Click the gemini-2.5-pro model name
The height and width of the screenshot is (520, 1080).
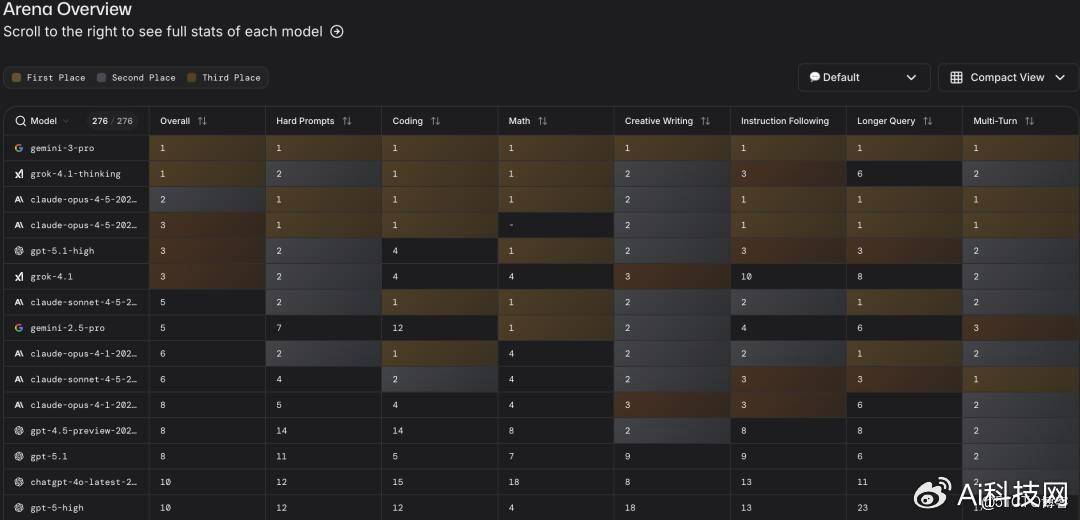point(67,328)
